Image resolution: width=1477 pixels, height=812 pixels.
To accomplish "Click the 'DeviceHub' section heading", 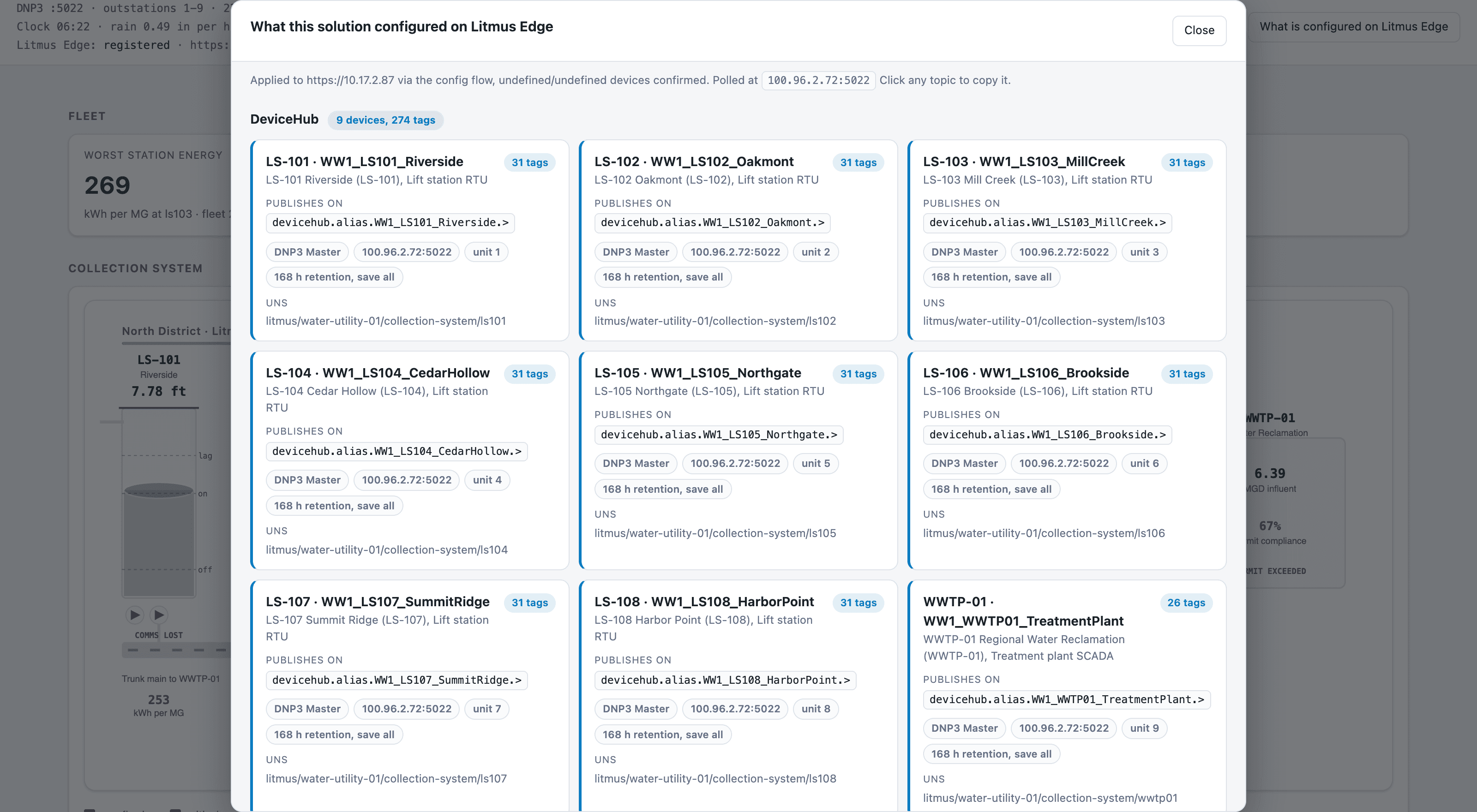I will pos(284,119).
